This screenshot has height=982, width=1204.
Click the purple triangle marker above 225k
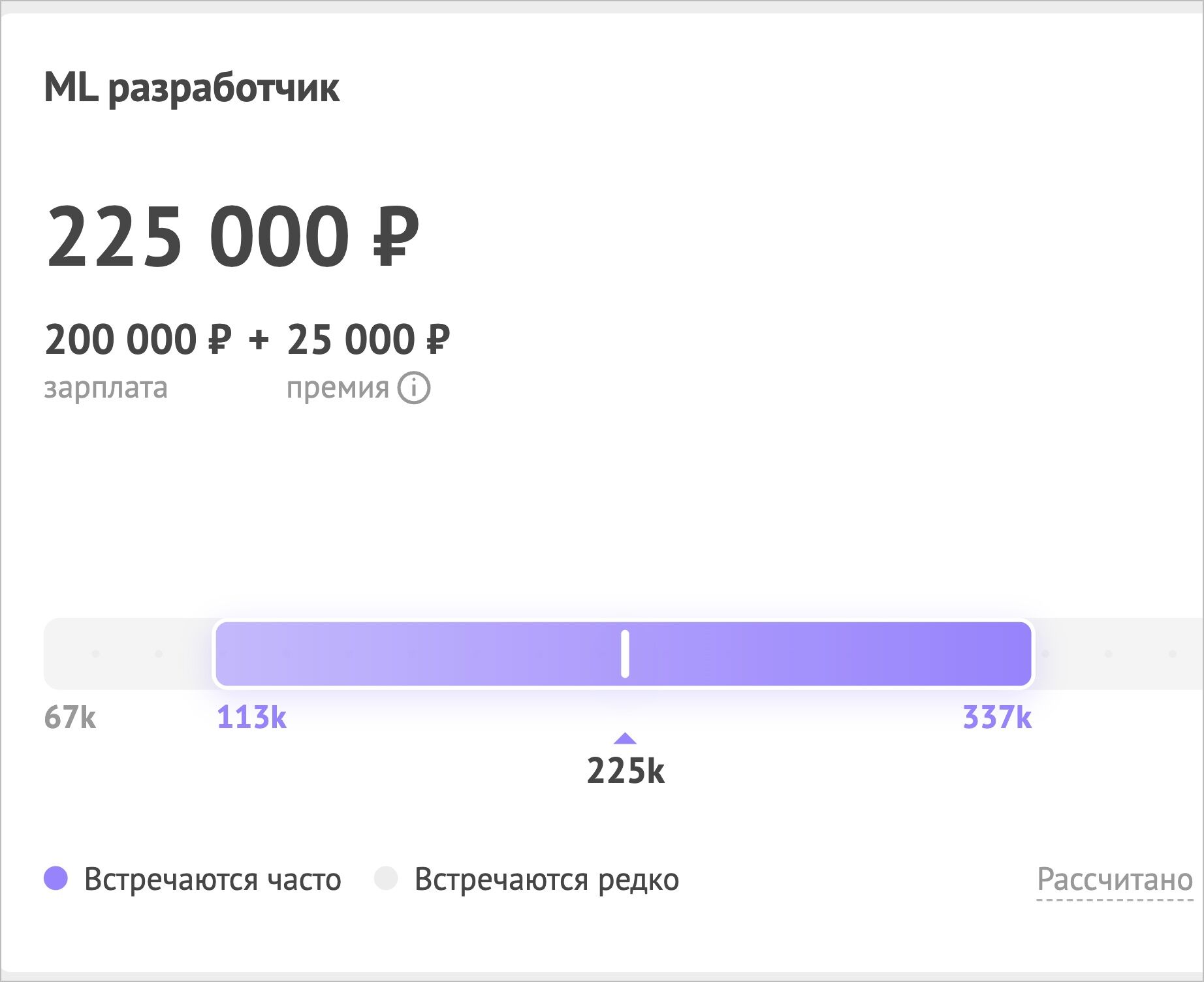[x=625, y=738]
